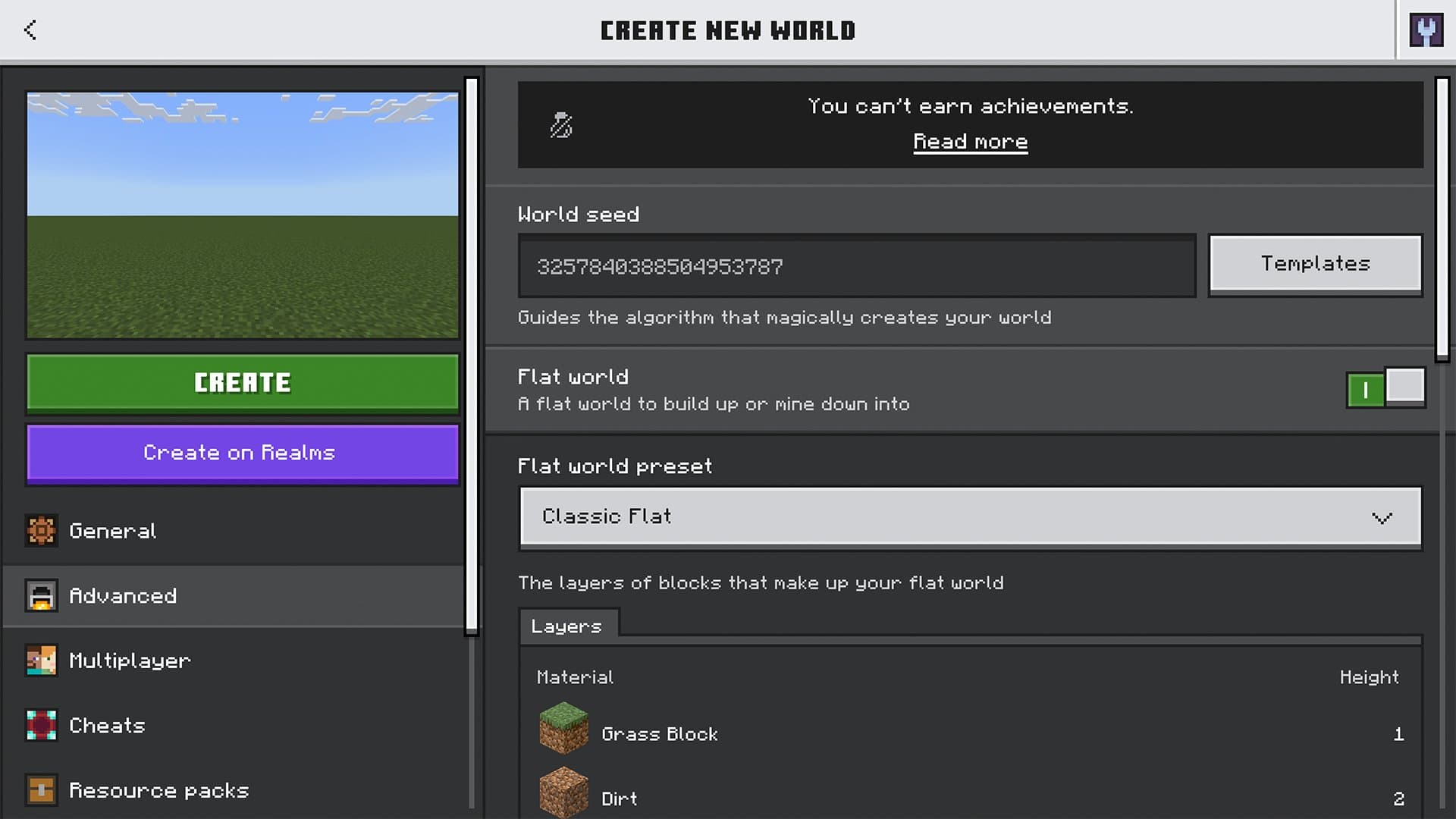Click the Multiplayer characters icon

coord(41,661)
